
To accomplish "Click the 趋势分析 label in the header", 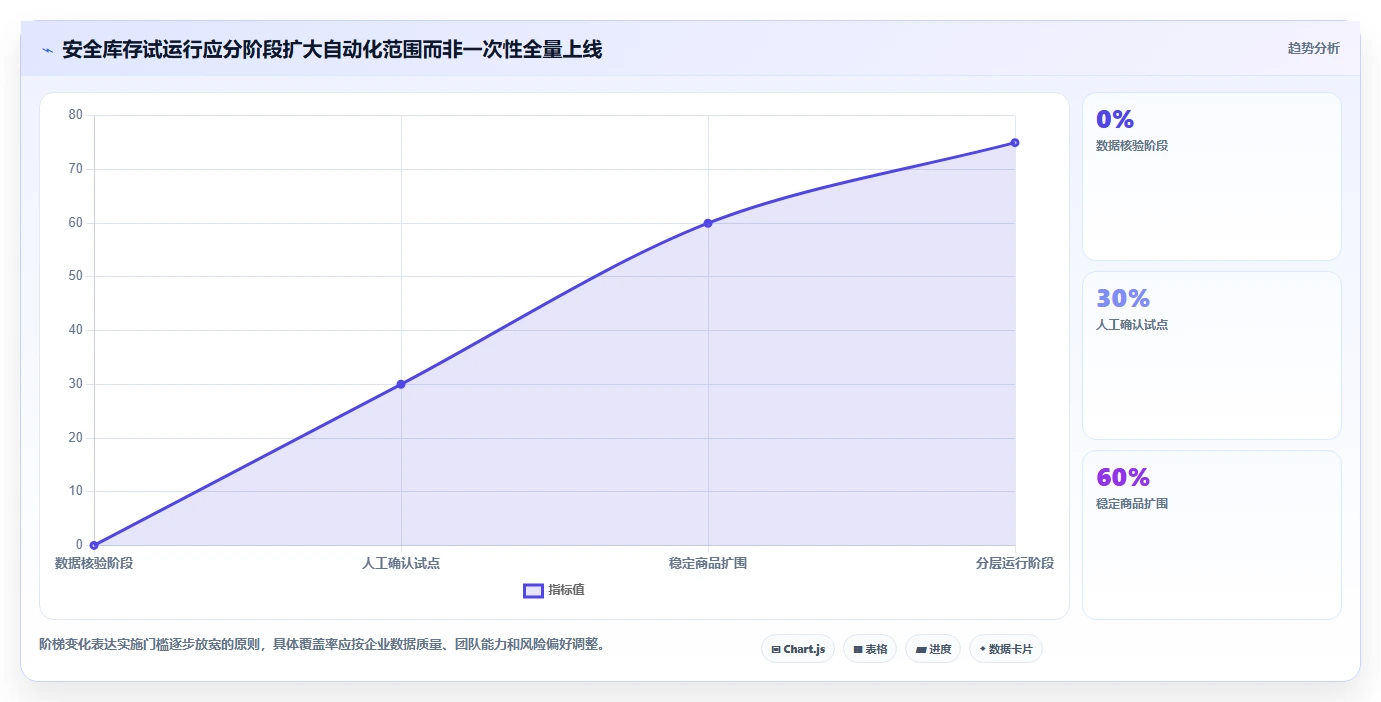I will [1313, 48].
